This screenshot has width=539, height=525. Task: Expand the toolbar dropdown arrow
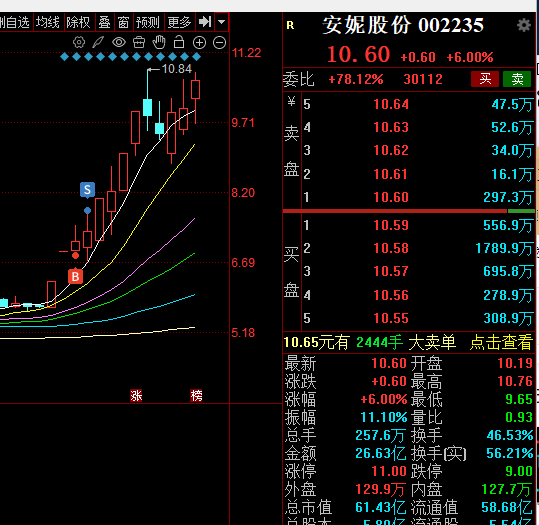pos(222,22)
